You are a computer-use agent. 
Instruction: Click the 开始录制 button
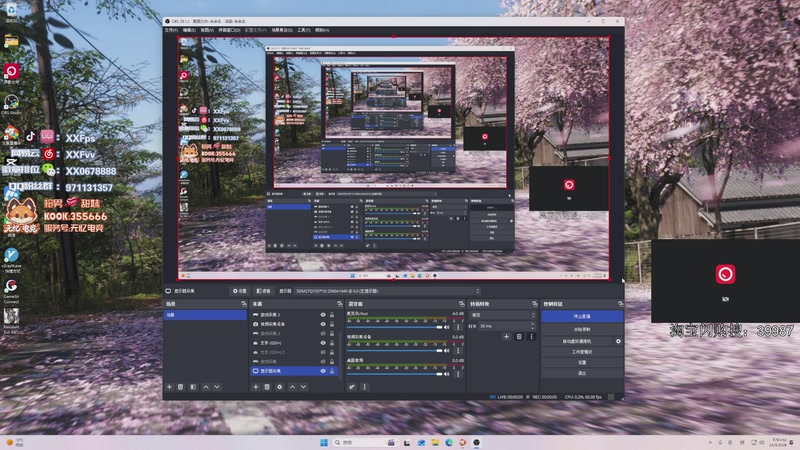[x=582, y=330]
